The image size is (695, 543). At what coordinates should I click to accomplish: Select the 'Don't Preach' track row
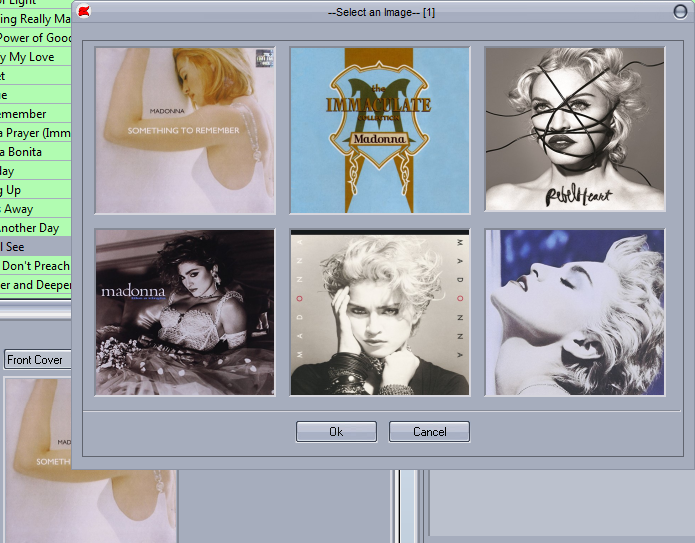click(x=35, y=266)
